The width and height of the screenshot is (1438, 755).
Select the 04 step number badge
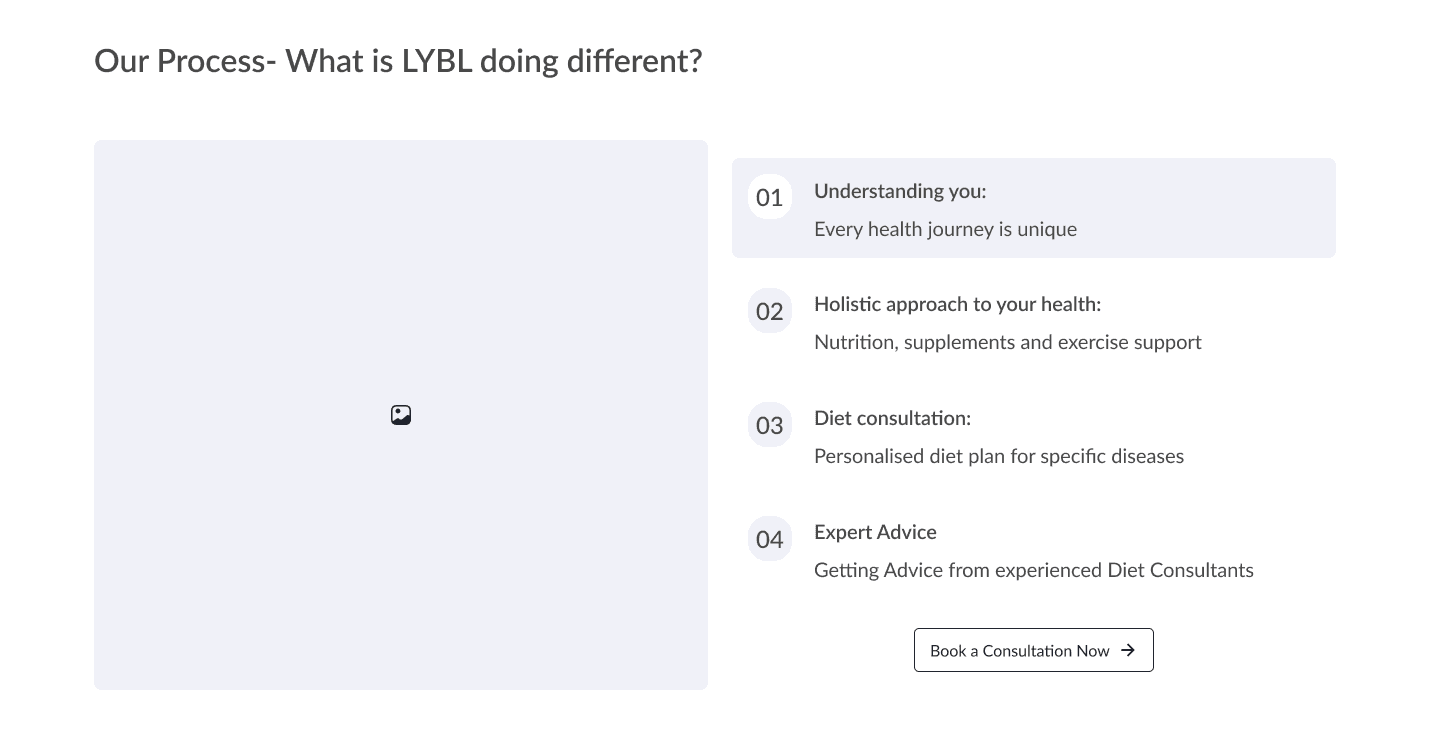[x=769, y=539]
